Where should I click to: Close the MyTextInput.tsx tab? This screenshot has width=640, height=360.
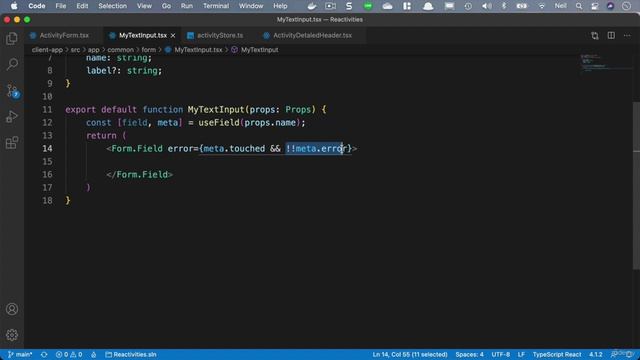[173, 36]
